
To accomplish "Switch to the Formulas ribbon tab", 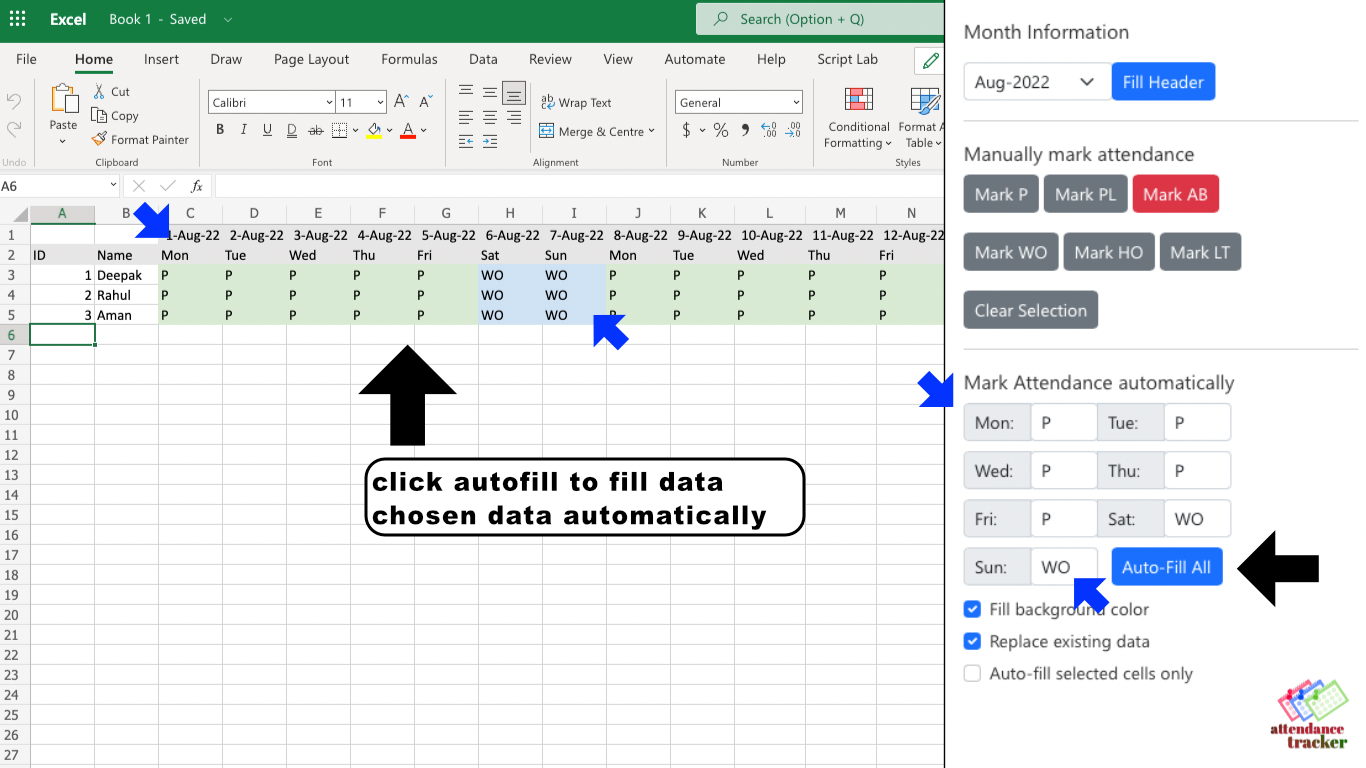I will pos(409,59).
